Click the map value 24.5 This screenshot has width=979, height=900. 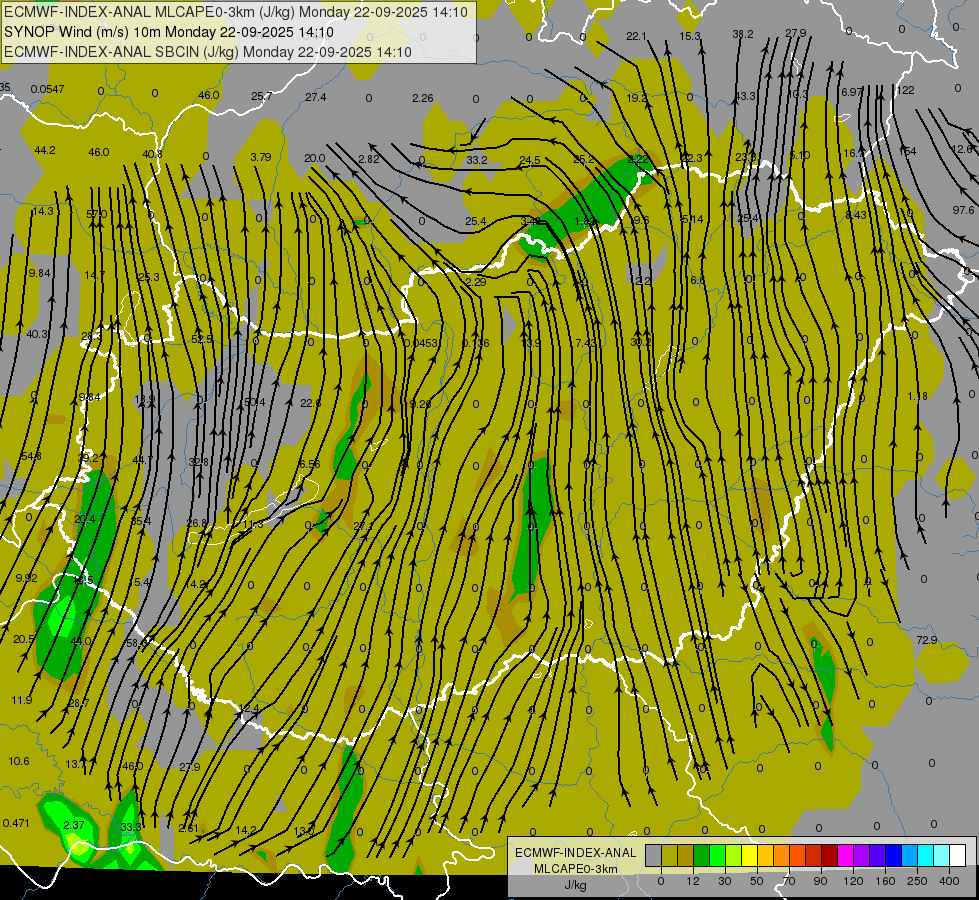pos(530,160)
